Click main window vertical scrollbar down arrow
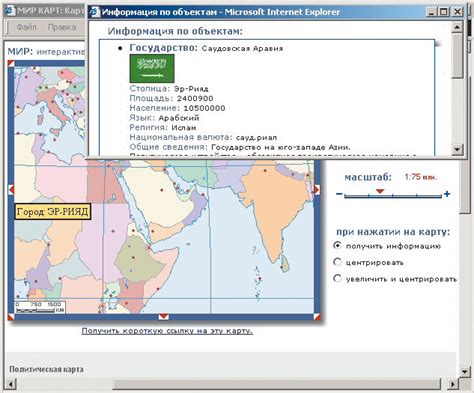Image resolution: width=474 pixels, height=393 pixels. [x=465, y=371]
